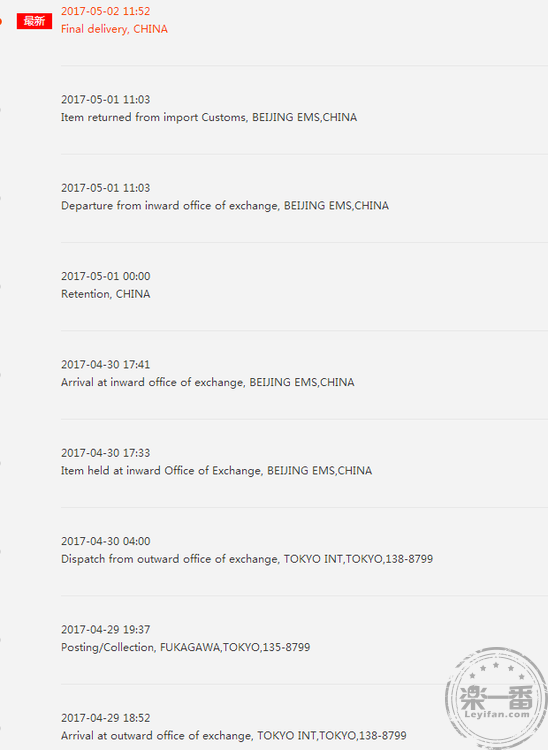Screen dimensions: 548x750
Task: Select the 2017-04-29 19:37 timestamp
Action: [x=105, y=630]
